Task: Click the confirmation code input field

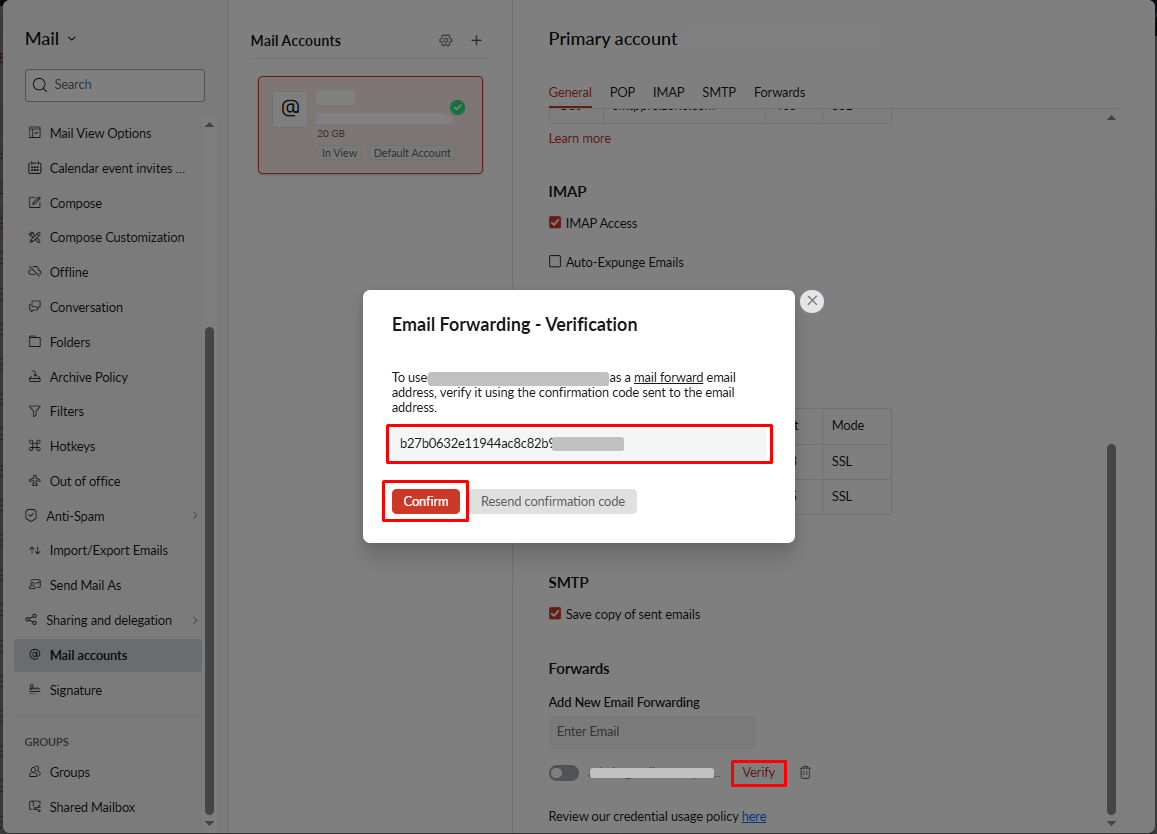Action: pyautogui.click(x=578, y=444)
